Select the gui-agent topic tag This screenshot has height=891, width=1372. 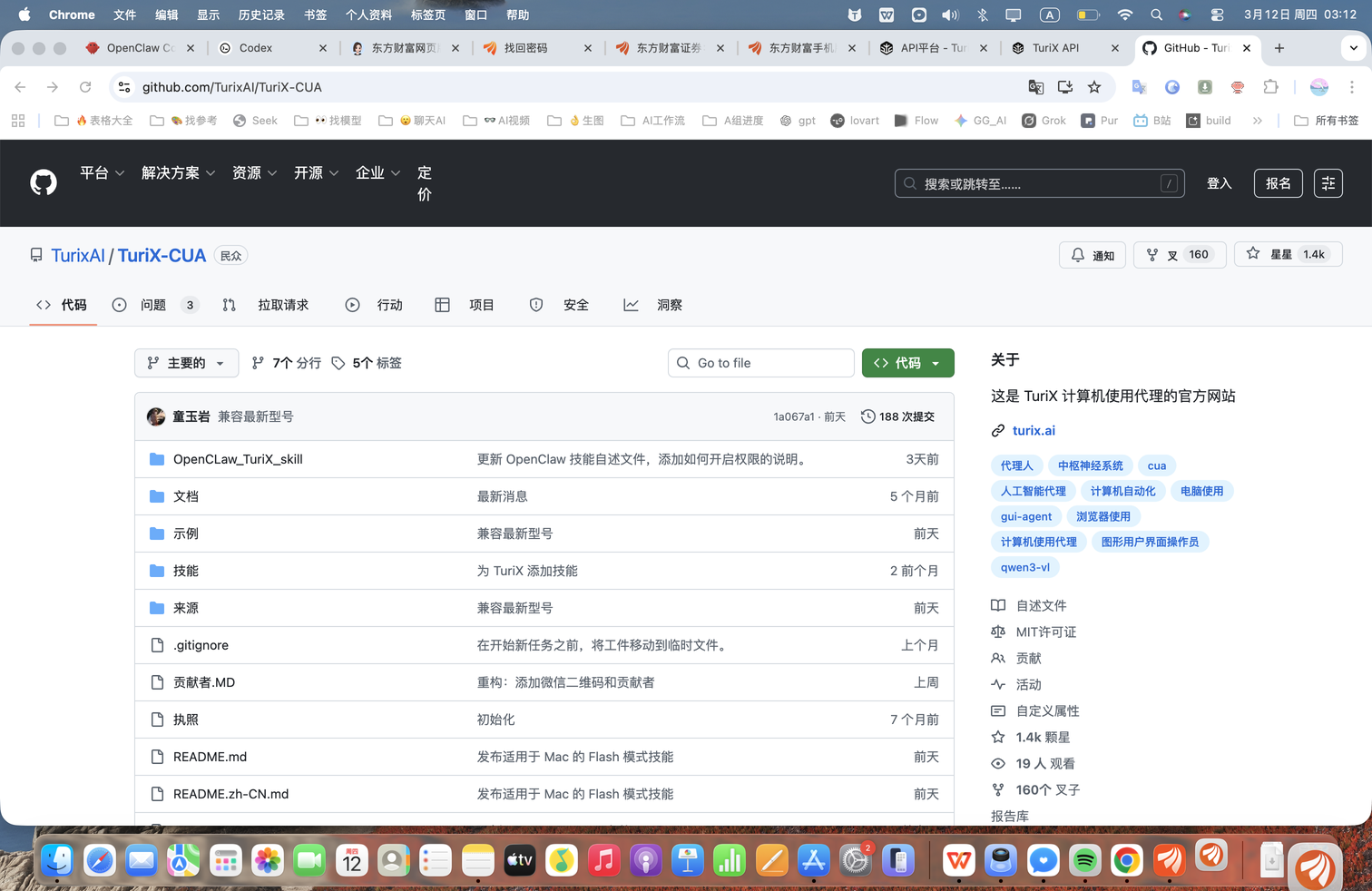pyautogui.click(x=1025, y=516)
